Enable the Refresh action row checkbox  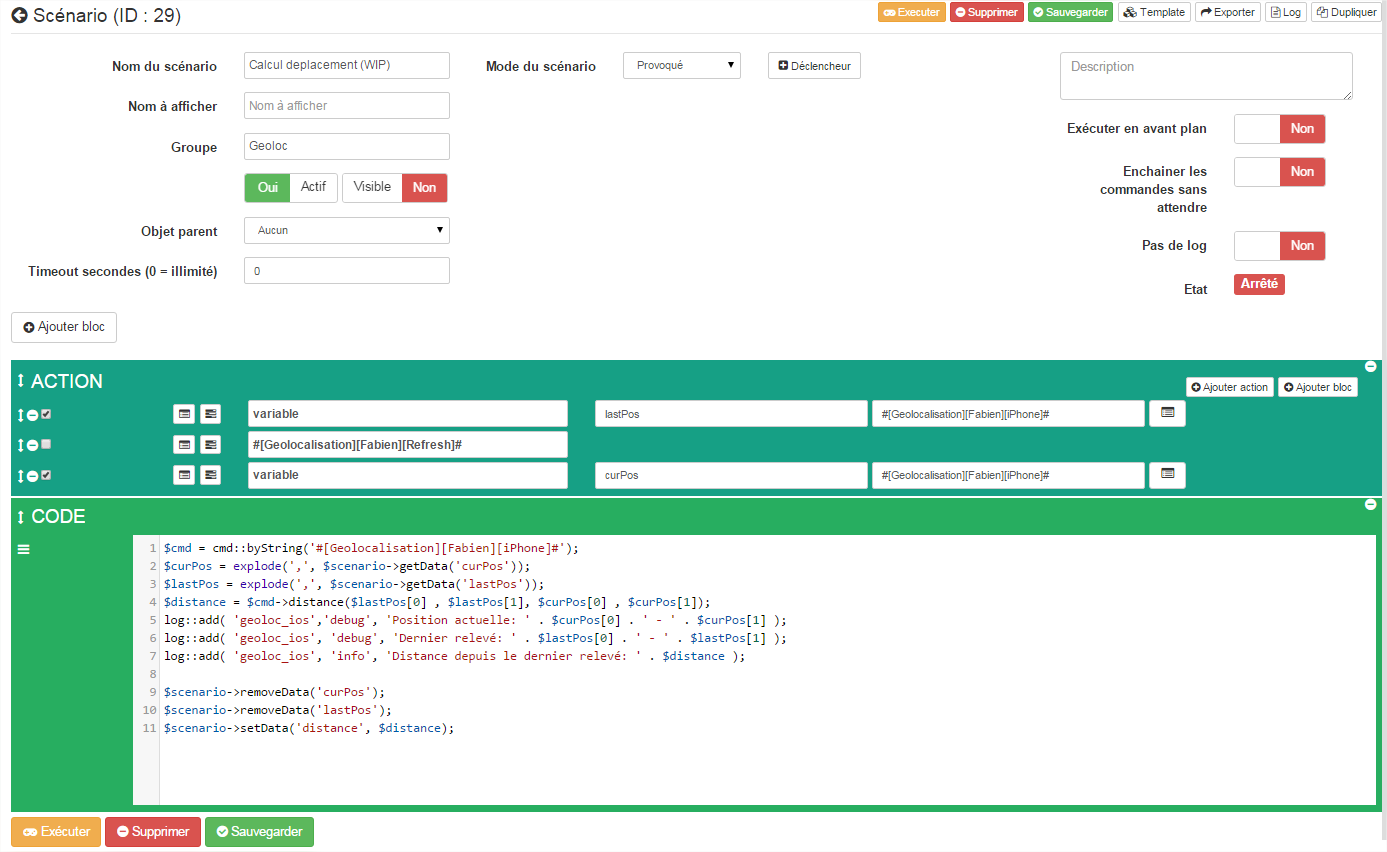pyautogui.click(x=46, y=445)
